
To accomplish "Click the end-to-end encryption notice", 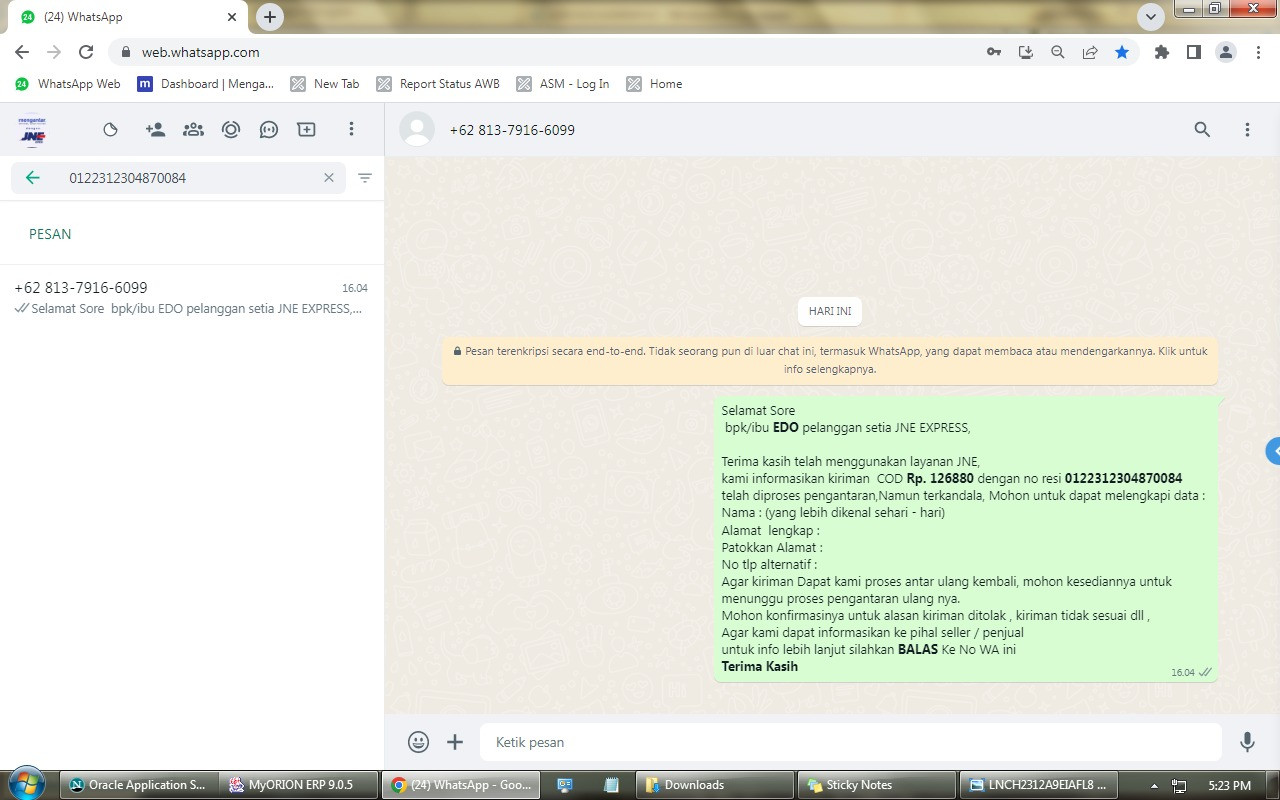I will 830,360.
